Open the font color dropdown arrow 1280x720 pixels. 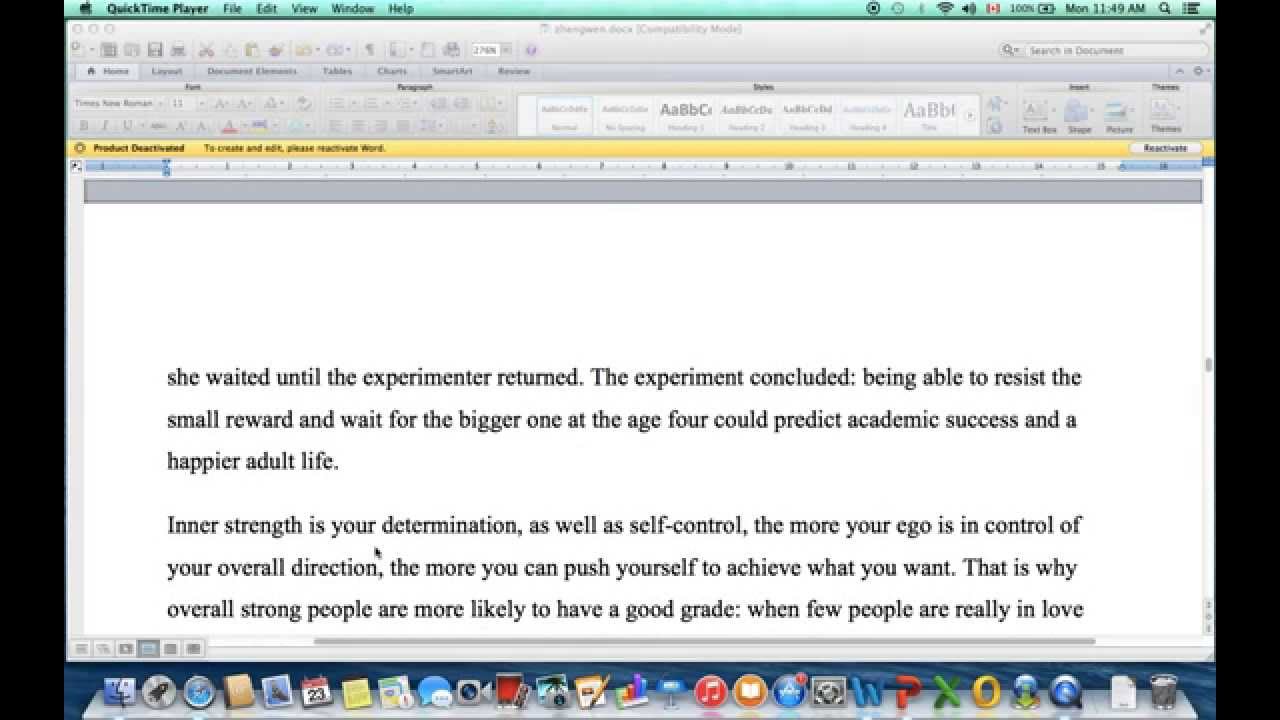[243, 126]
